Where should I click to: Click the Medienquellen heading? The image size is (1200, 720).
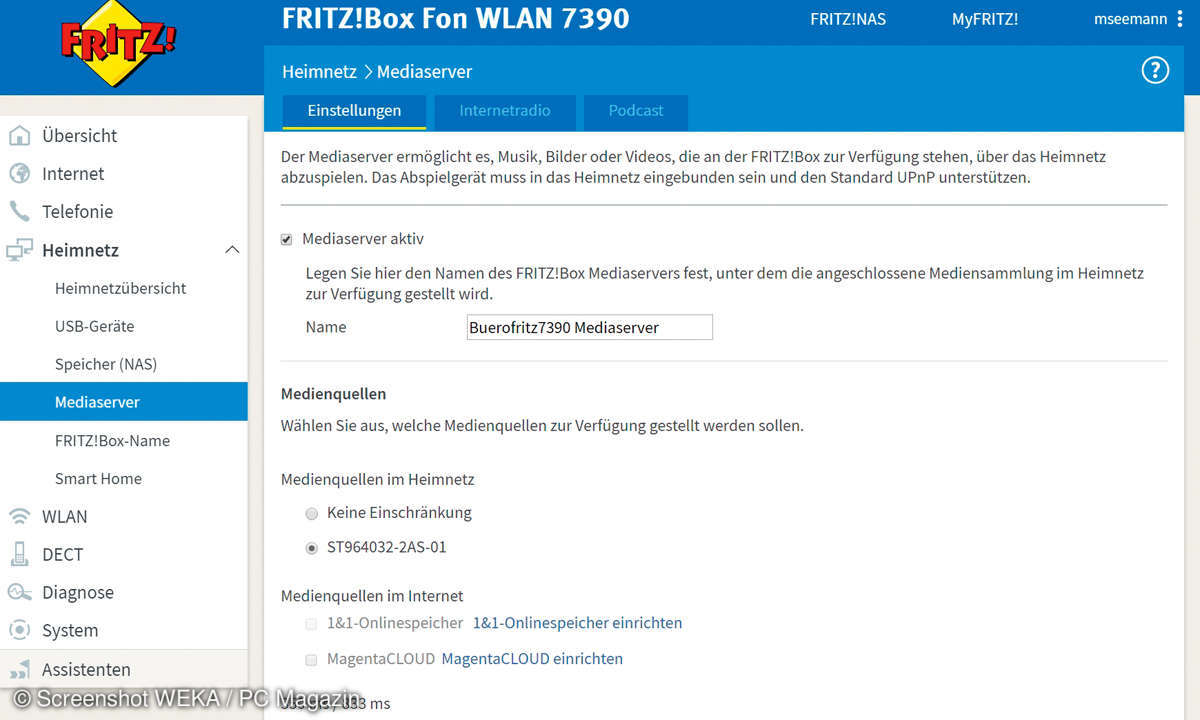pyautogui.click(x=333, y=394)
